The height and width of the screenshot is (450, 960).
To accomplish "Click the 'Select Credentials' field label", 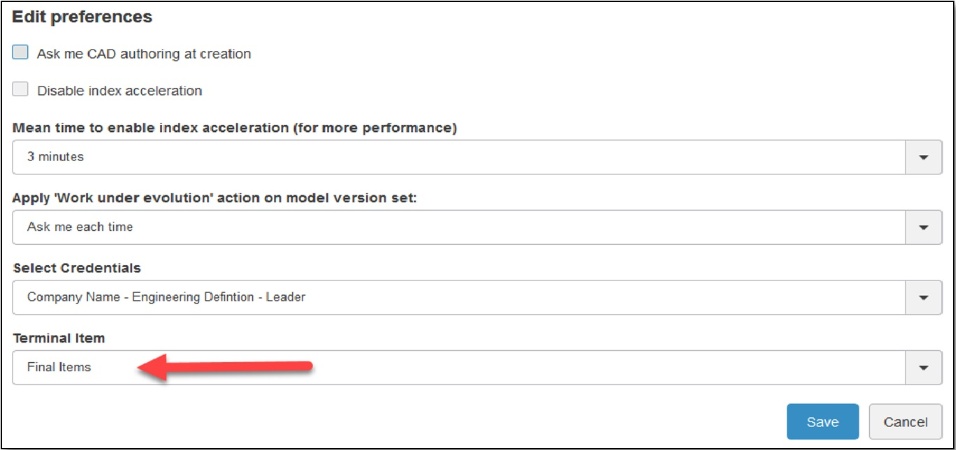I will tap(76, 268).
